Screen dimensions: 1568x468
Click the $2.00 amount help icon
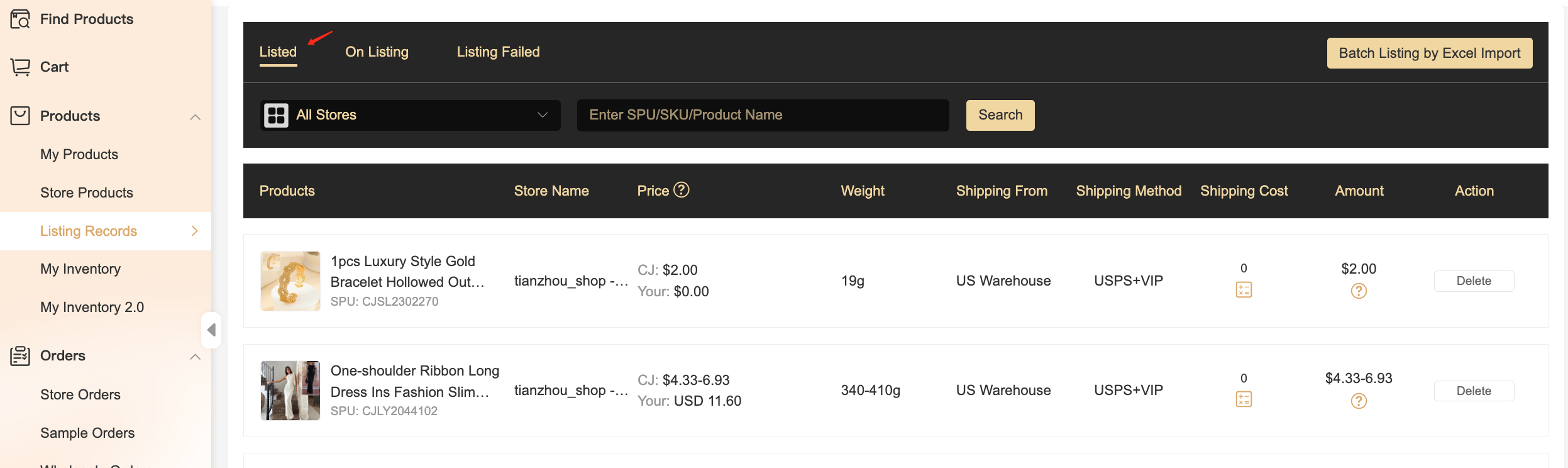[x=1359, y=291]
